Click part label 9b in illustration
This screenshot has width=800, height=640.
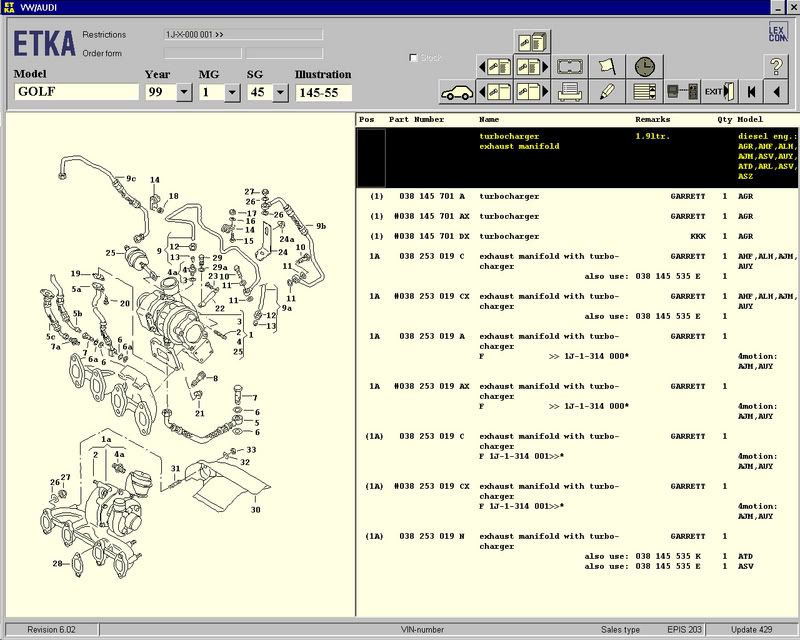[x=321, y=226]
